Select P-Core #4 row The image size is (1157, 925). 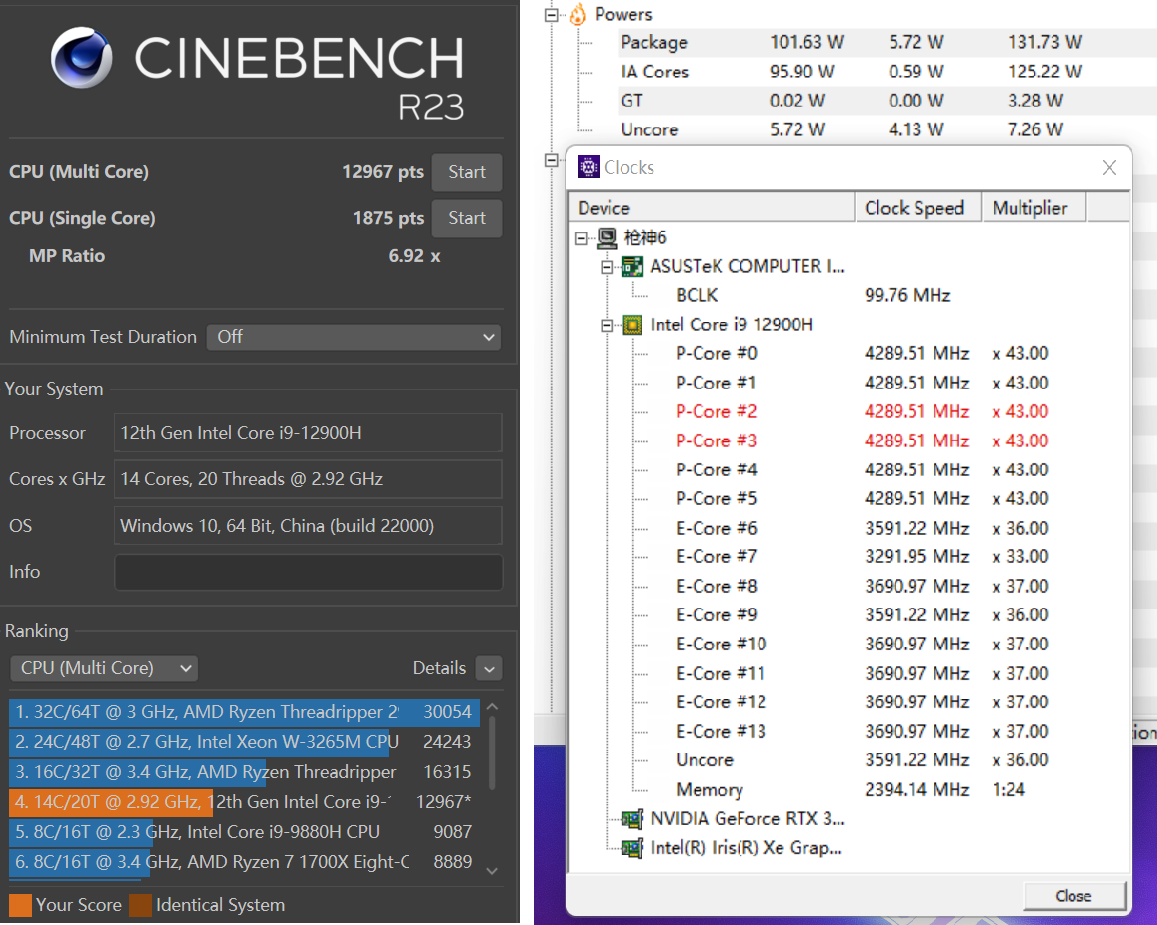tap(862, 470)
